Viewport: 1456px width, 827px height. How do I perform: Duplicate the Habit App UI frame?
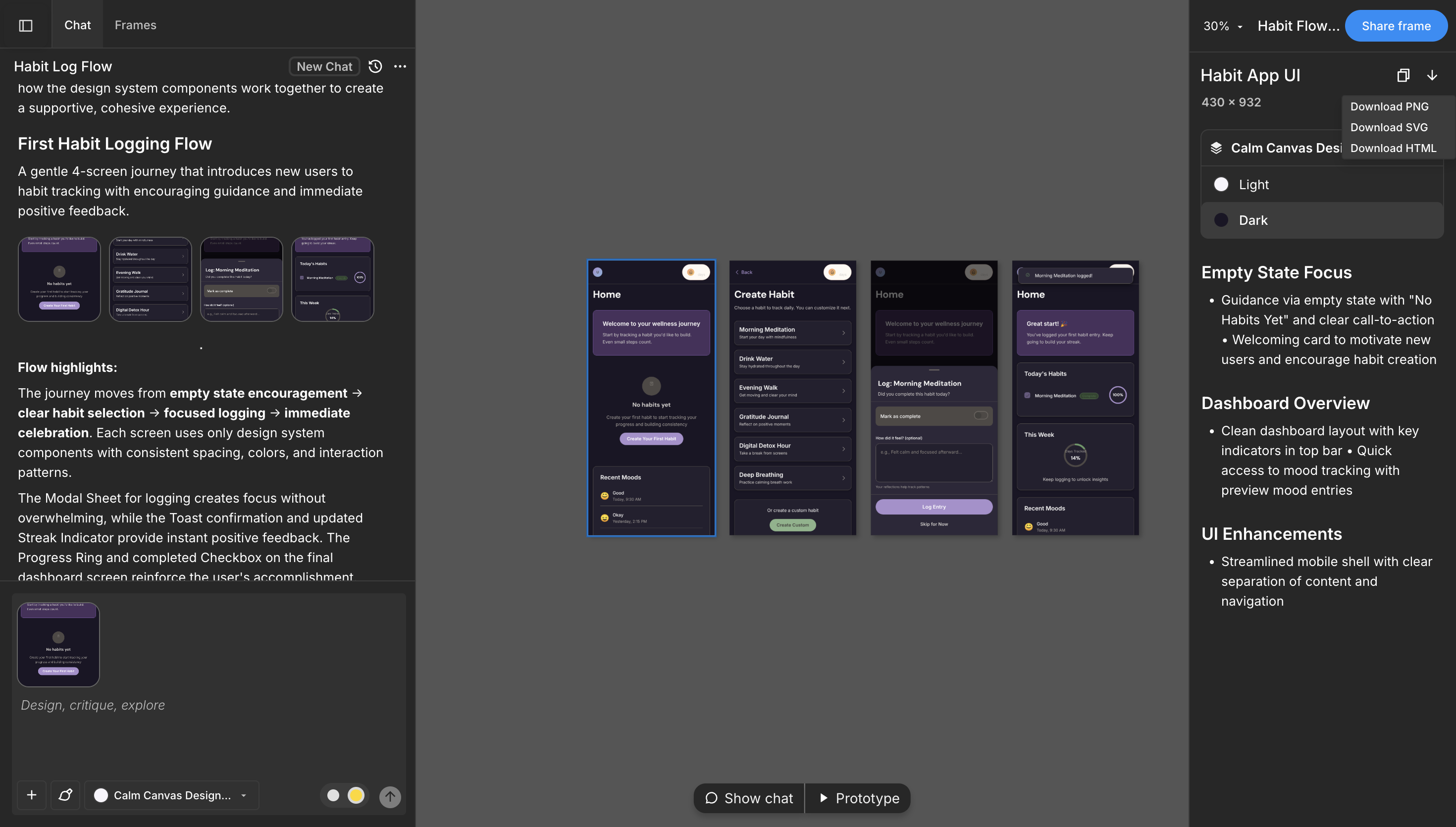(1403, 75)
